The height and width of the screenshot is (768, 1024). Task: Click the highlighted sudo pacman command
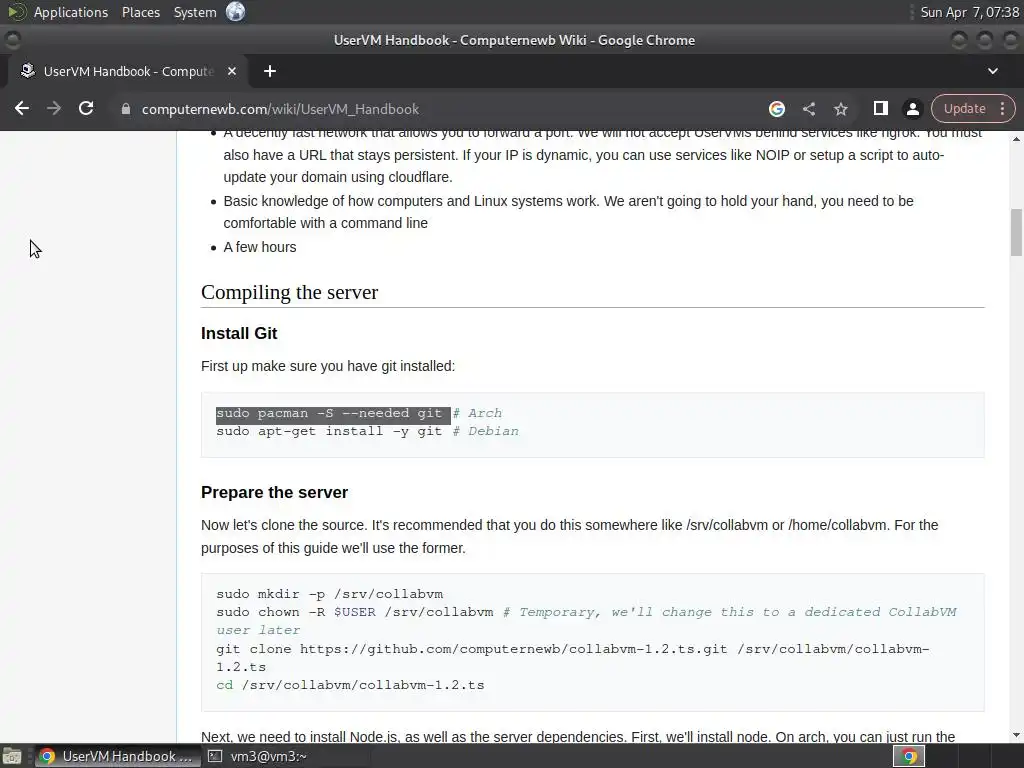click(333, 414)
